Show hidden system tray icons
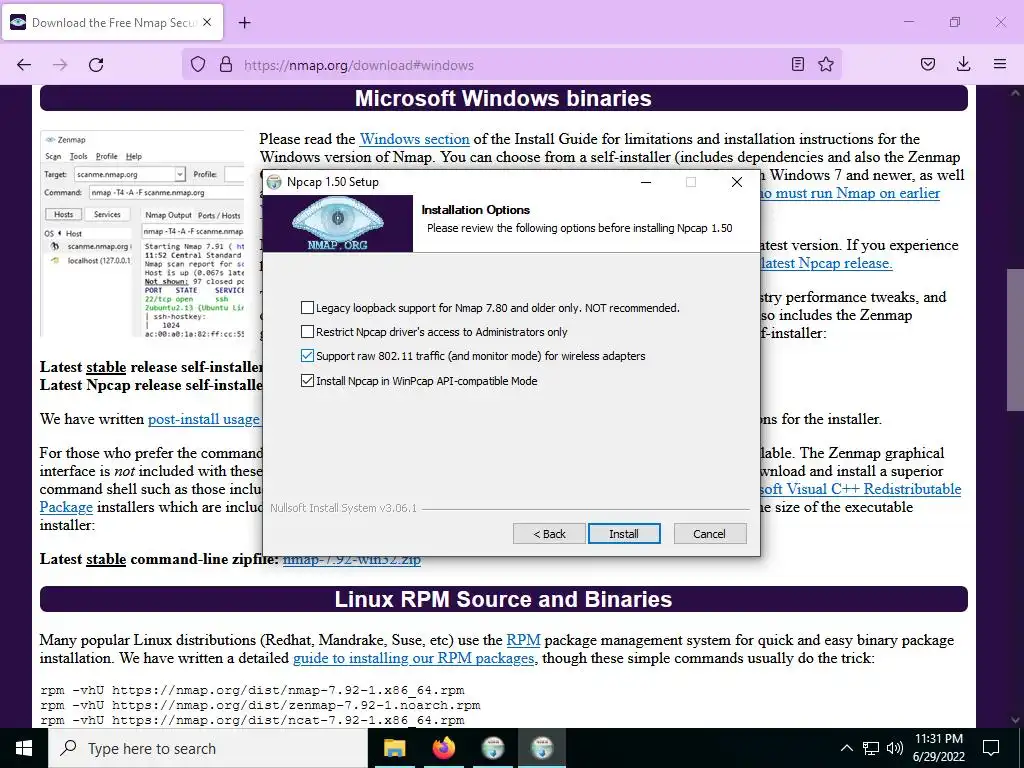The width and height of the screenshot is (1024, 768). (846, 748)
